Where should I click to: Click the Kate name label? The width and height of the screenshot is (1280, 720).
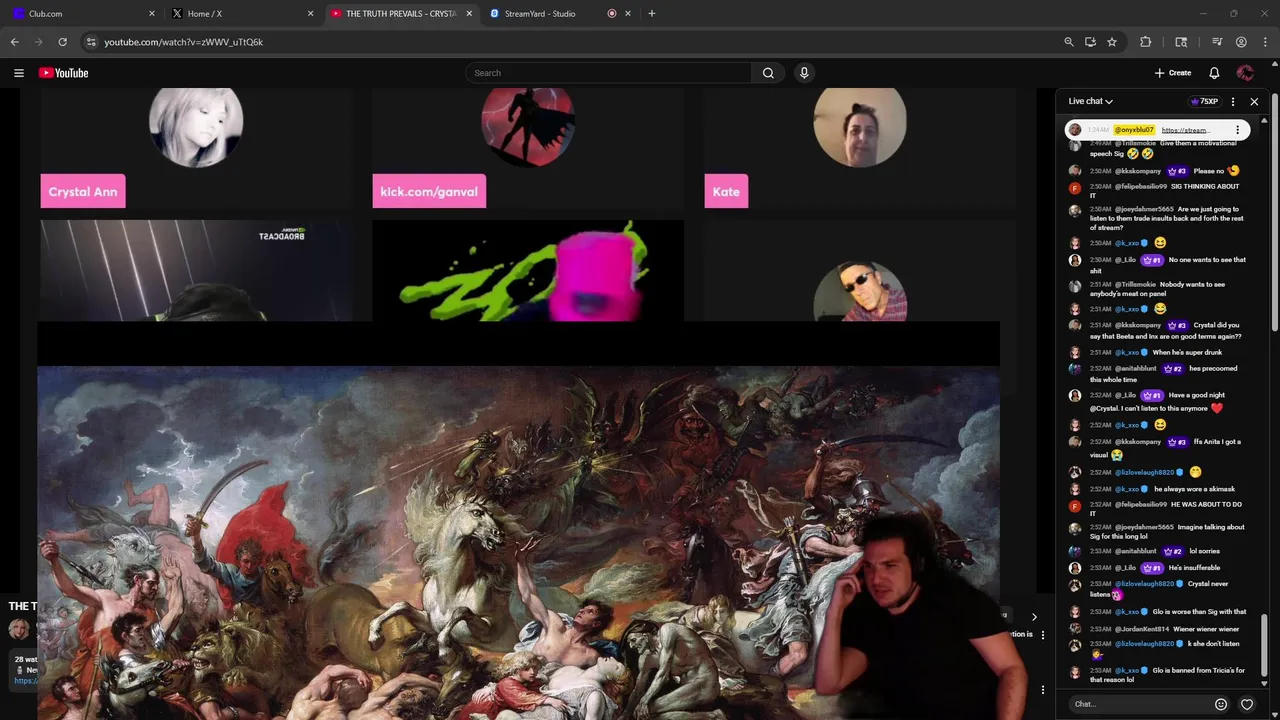(x=726, y=192)
